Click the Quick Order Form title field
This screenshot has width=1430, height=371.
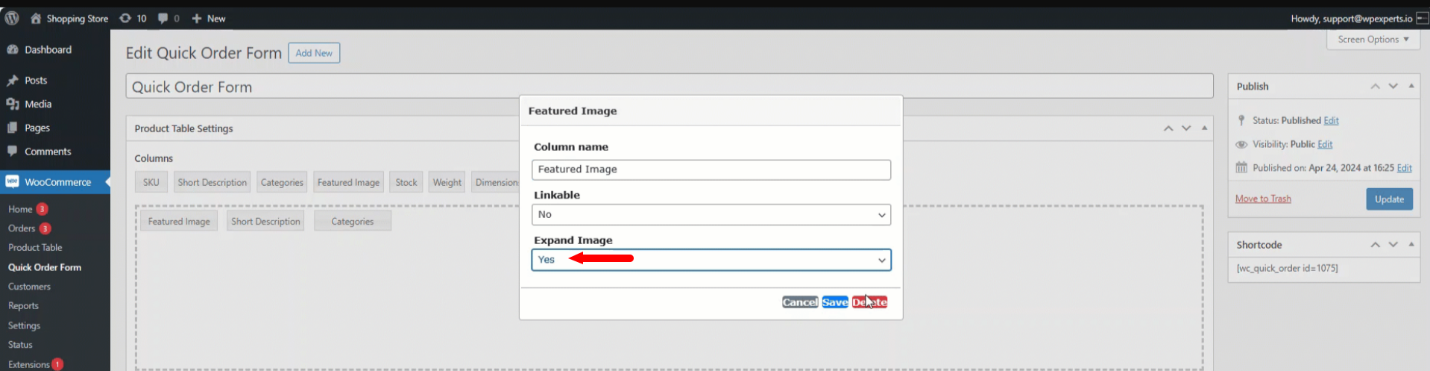669,87
